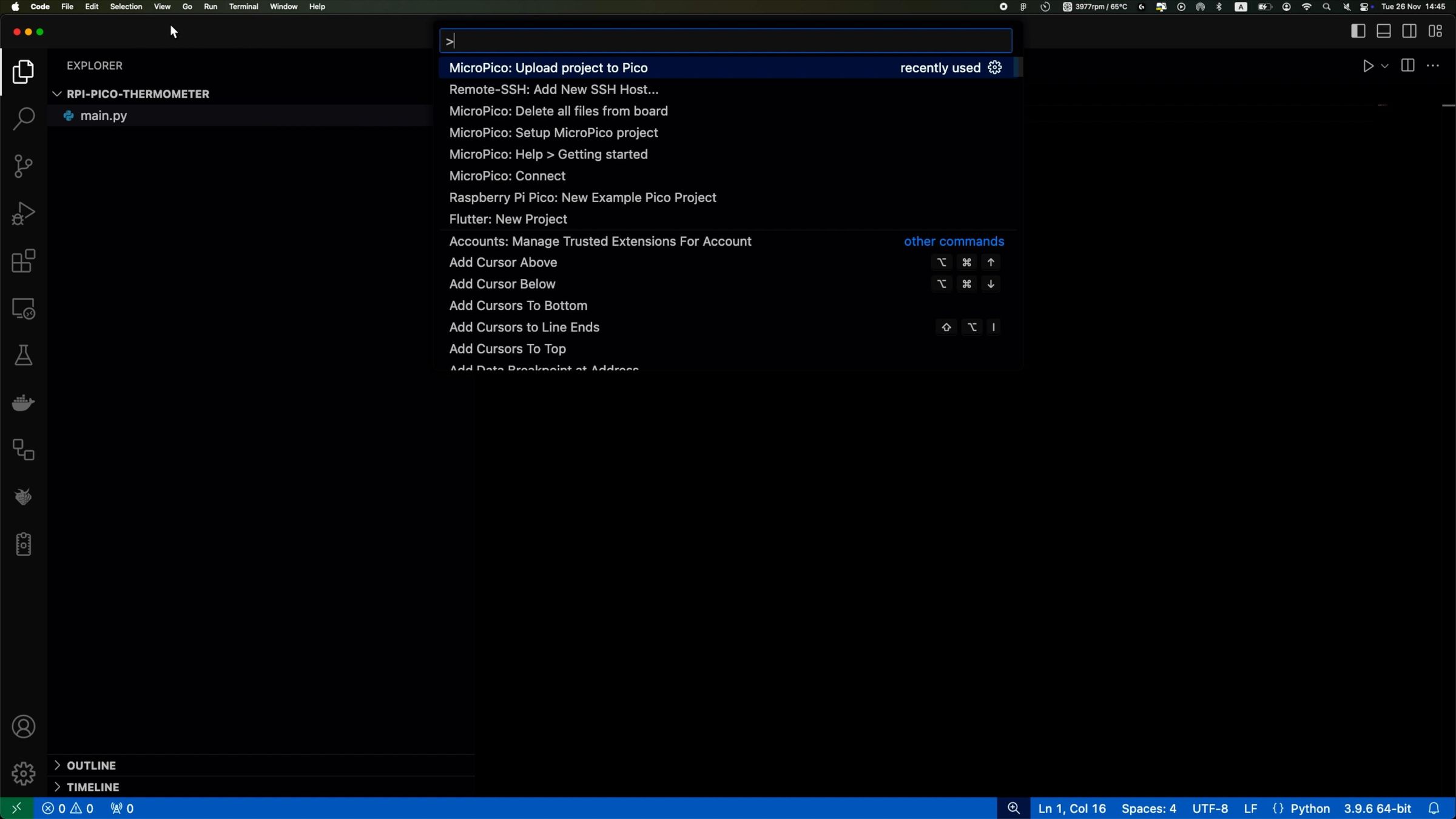
Task: Select MicroPico: Connect command
Action: click(x=507, y=176)
